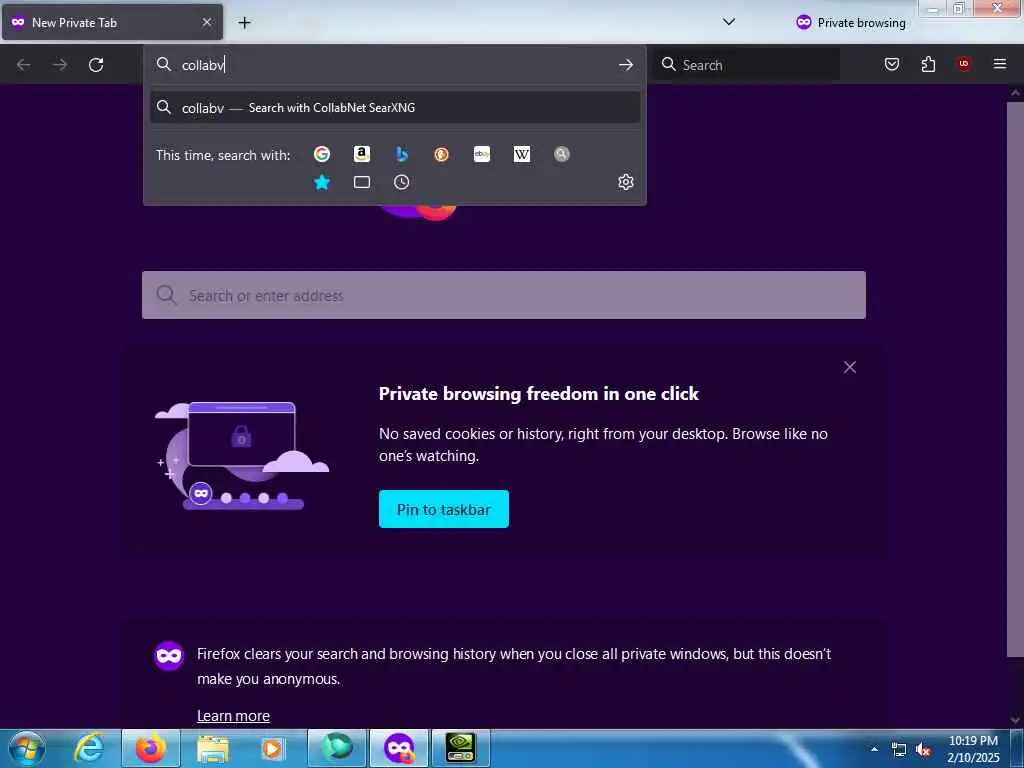This screenshot has width=1024, height=768.
Task: Reload the current page
Action: pos(96,65)
